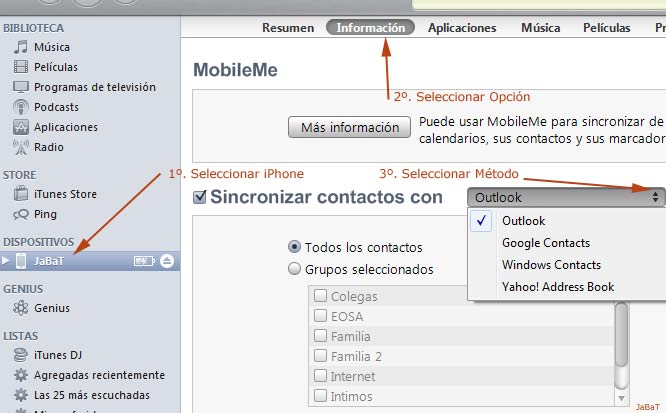
Task: Click the iTunes DJ list icon
Action: pos(21,355)
